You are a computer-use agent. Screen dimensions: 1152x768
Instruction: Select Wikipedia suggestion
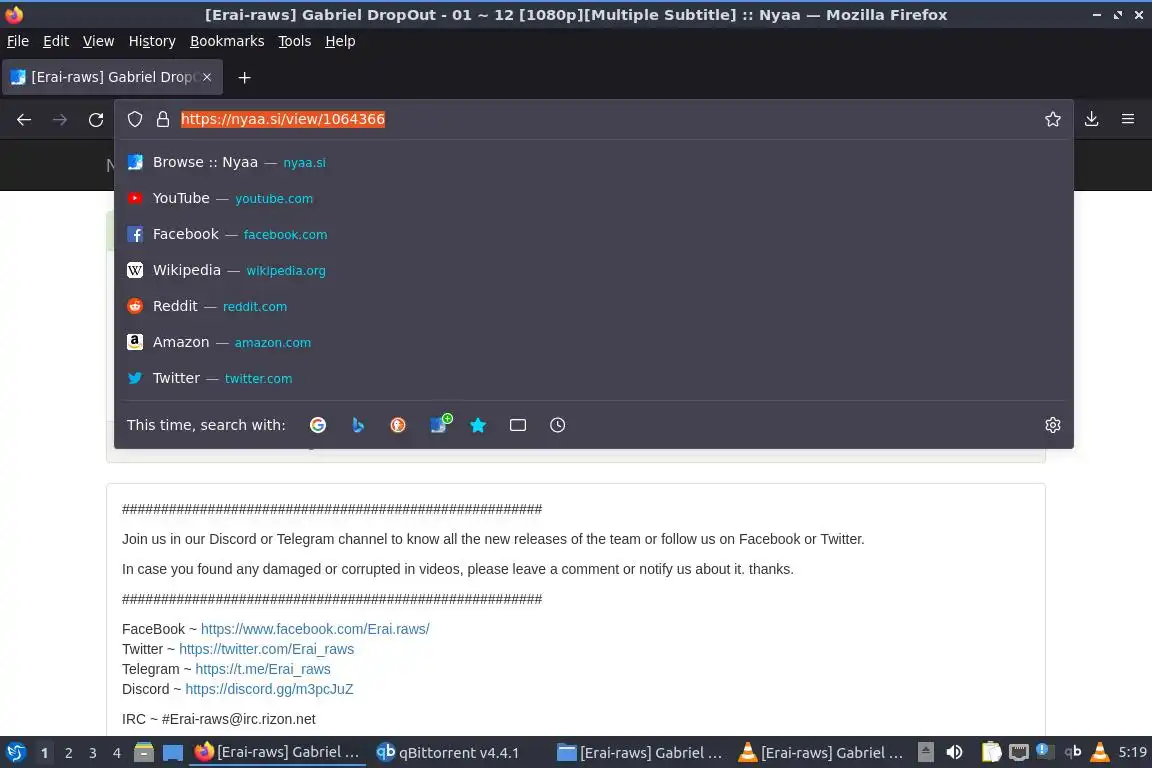pos(594,270)
